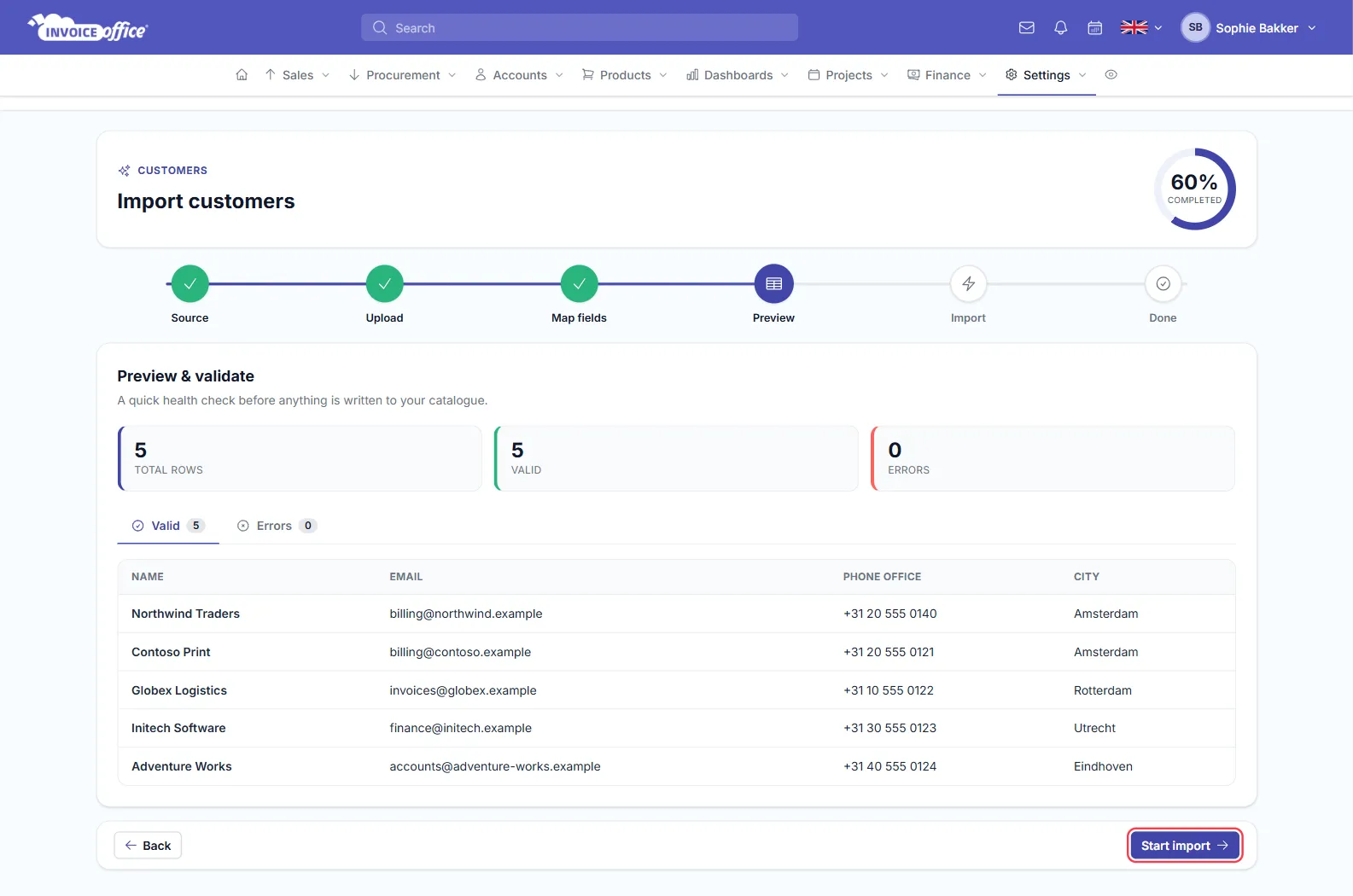This screenshot has height=896, width=1353.
Task: Expand the Sales menu chevron
Action: 325,75
